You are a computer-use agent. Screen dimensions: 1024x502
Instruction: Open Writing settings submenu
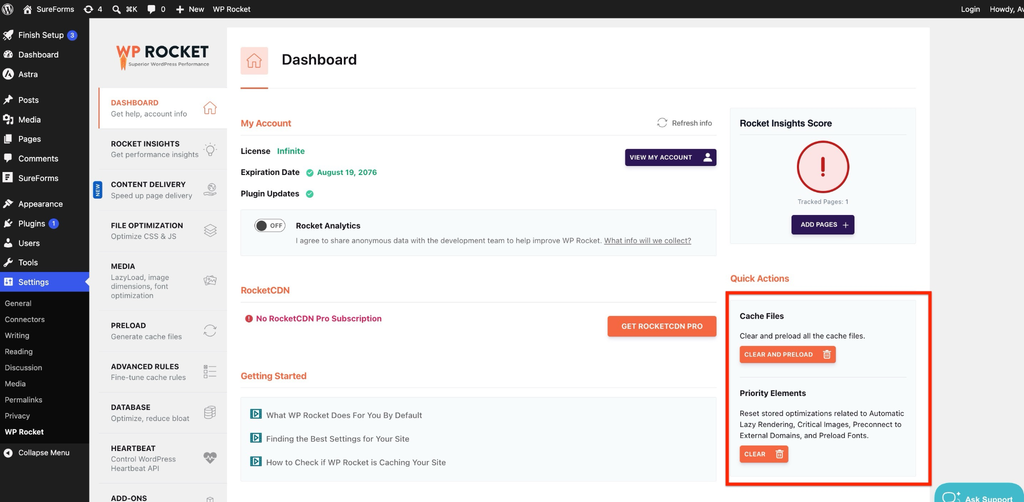(x=17, y=336)
